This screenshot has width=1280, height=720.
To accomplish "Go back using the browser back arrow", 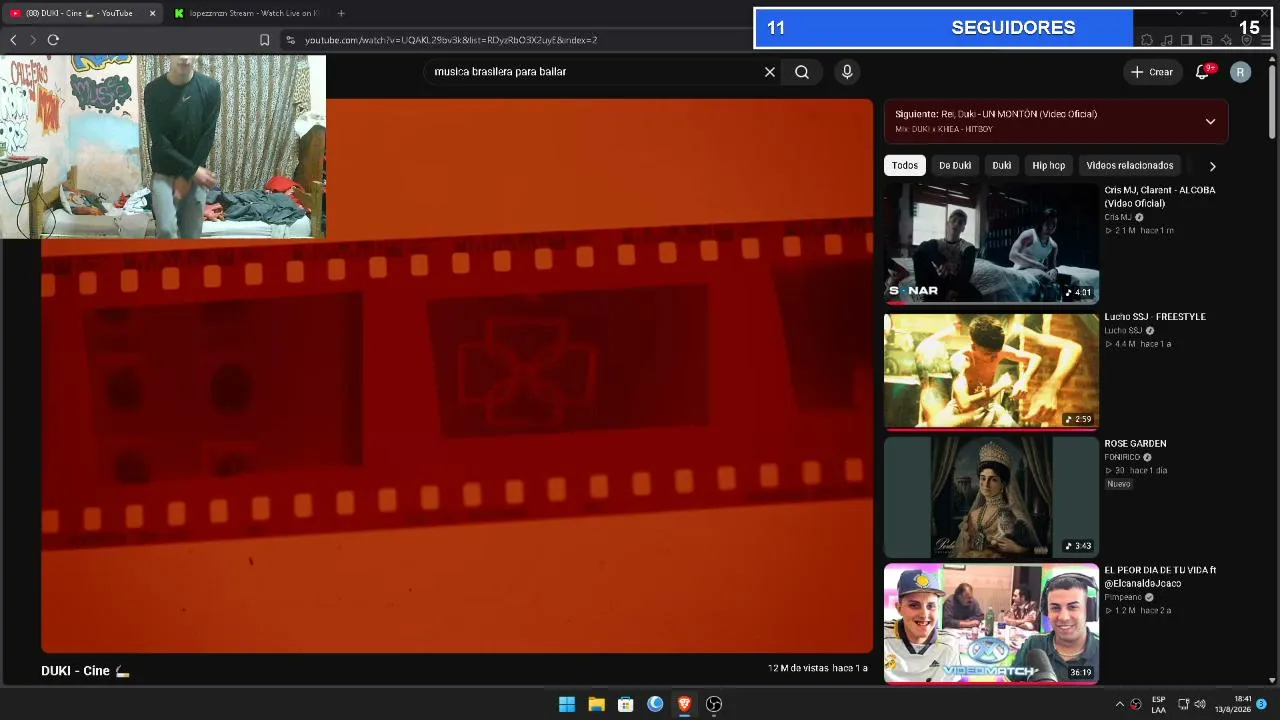I will click(x=13, y=40).
